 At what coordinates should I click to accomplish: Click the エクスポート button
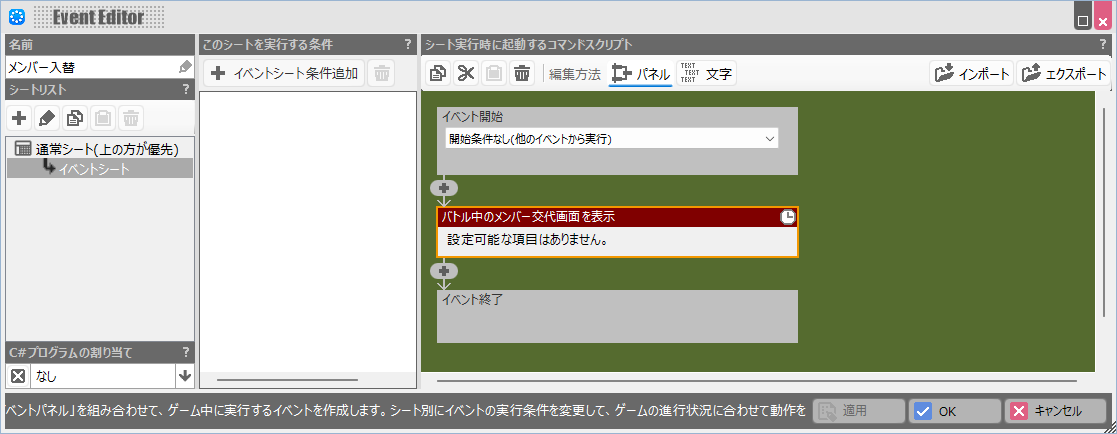click(1063, 73)
